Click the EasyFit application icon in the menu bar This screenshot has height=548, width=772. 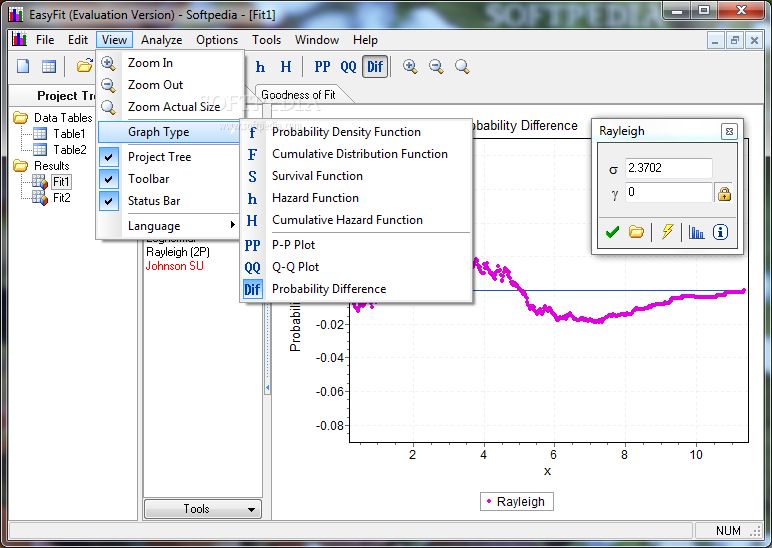click(19, 39)
